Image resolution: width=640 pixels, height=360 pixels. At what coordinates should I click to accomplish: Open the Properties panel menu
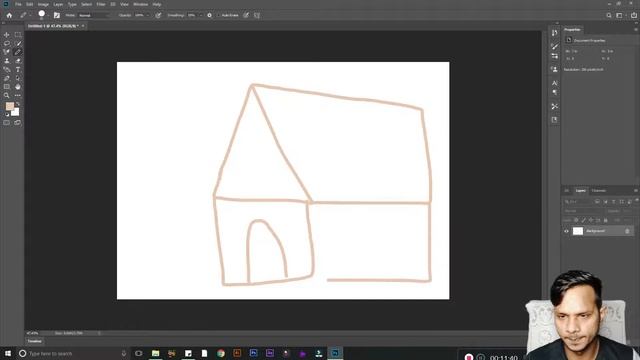(636, 29)
